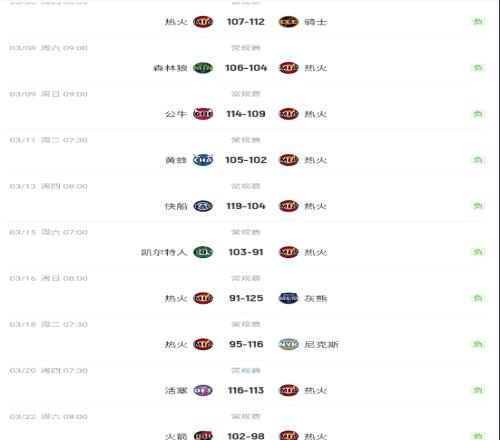Click the loss badge on the 116-113 row

[478, 390]
